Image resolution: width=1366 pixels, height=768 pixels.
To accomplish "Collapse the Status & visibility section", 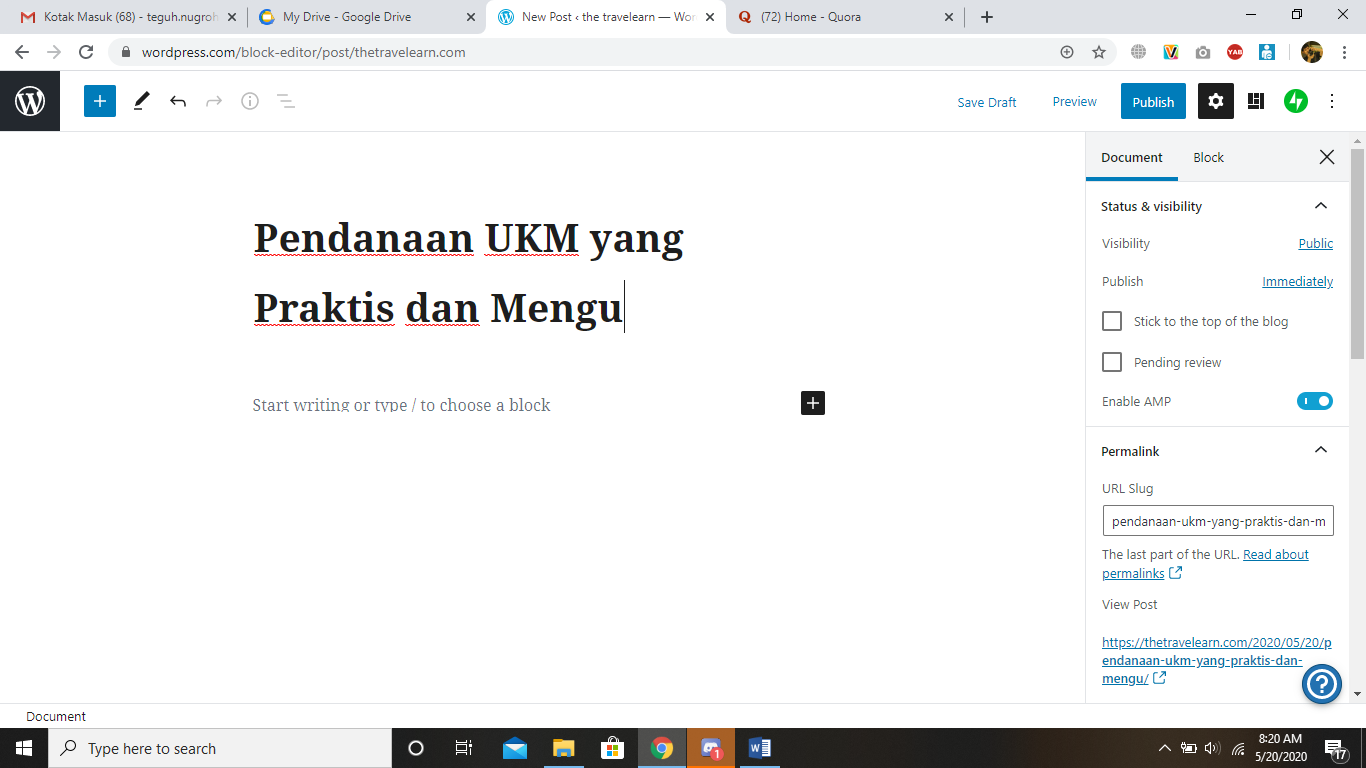I will coord(1320,206).
